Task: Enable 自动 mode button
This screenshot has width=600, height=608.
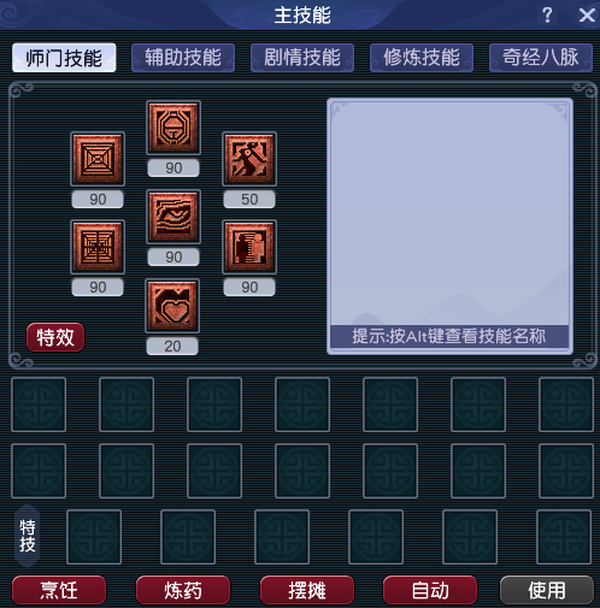Action: coord(430,591)
